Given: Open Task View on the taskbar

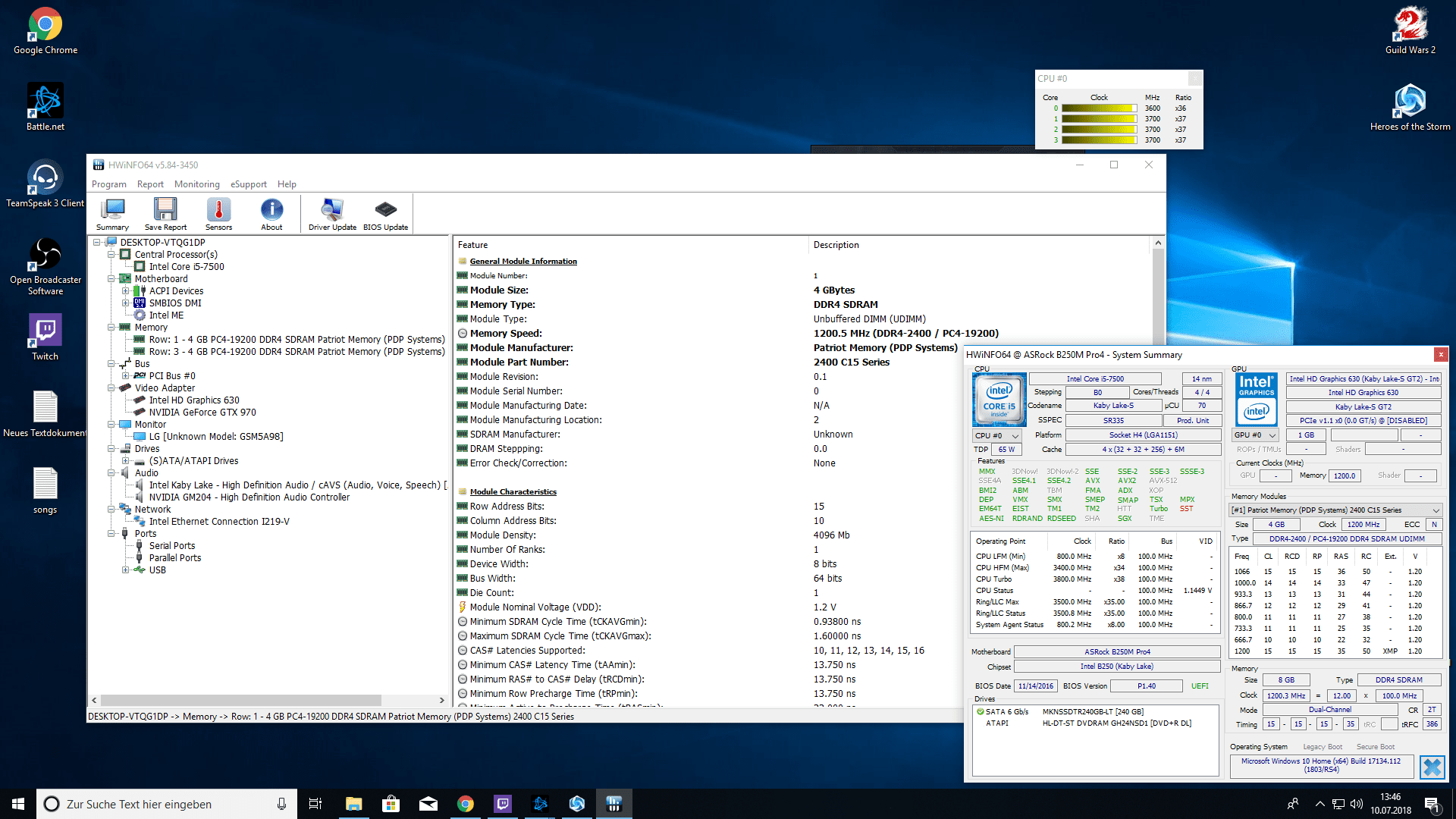Looking at the screenshot, I should coord(315,804).
